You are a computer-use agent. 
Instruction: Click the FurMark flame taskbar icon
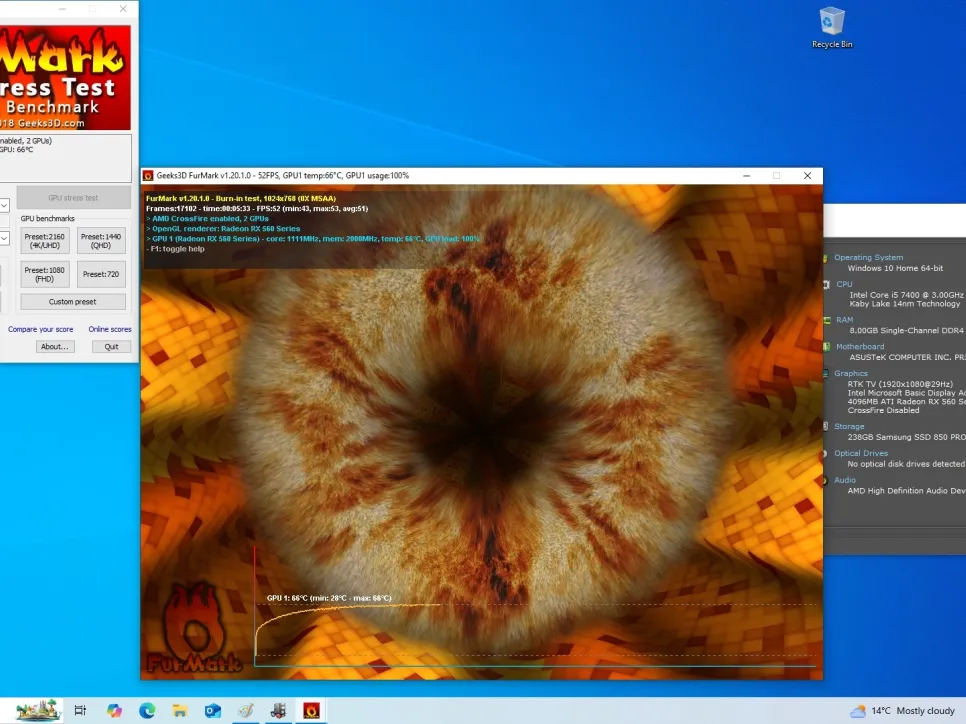pos(312,710)
